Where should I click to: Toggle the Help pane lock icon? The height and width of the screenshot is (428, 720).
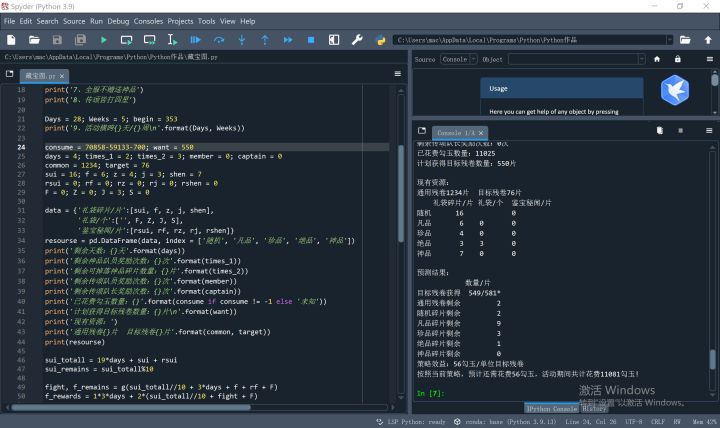click(x=677, y=59)
